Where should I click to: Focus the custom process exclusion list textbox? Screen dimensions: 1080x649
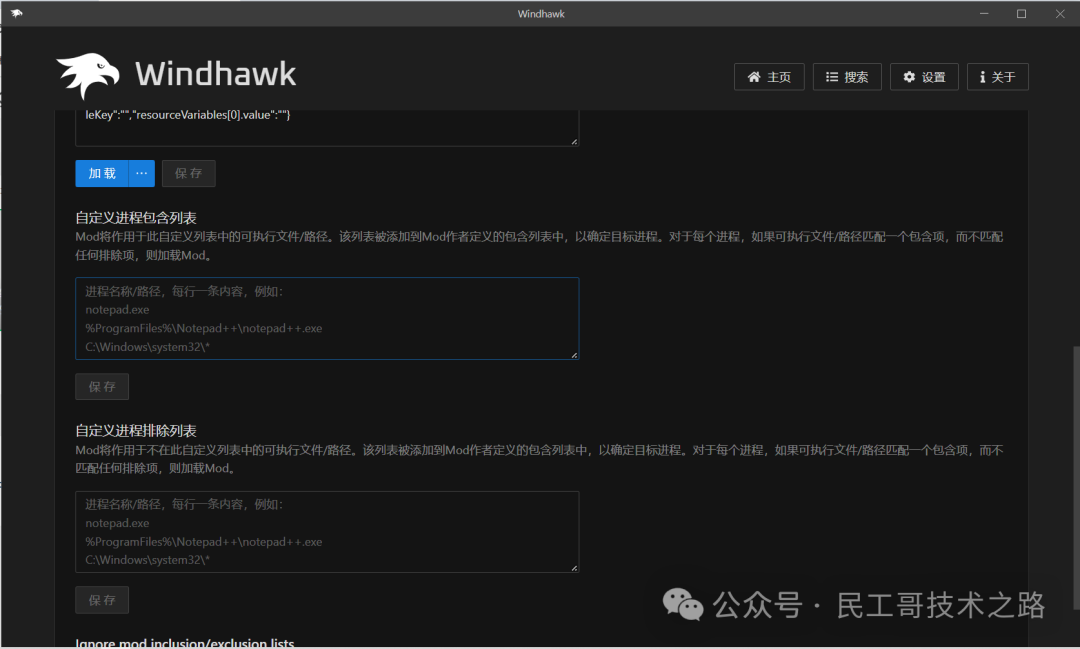click(327, 532)
